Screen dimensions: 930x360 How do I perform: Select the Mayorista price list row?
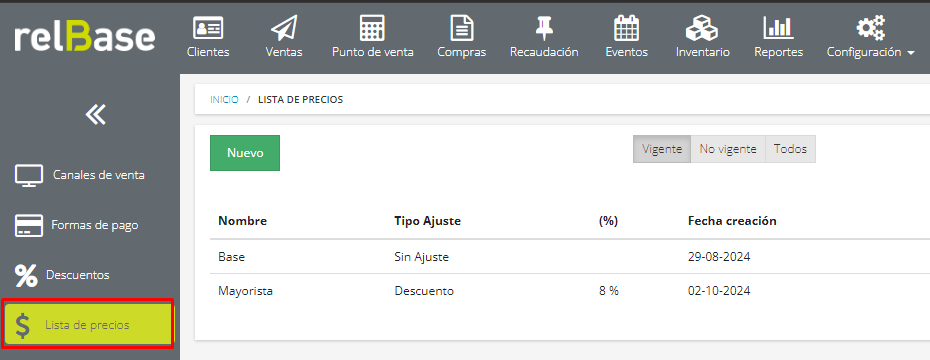tap(569, 291)
